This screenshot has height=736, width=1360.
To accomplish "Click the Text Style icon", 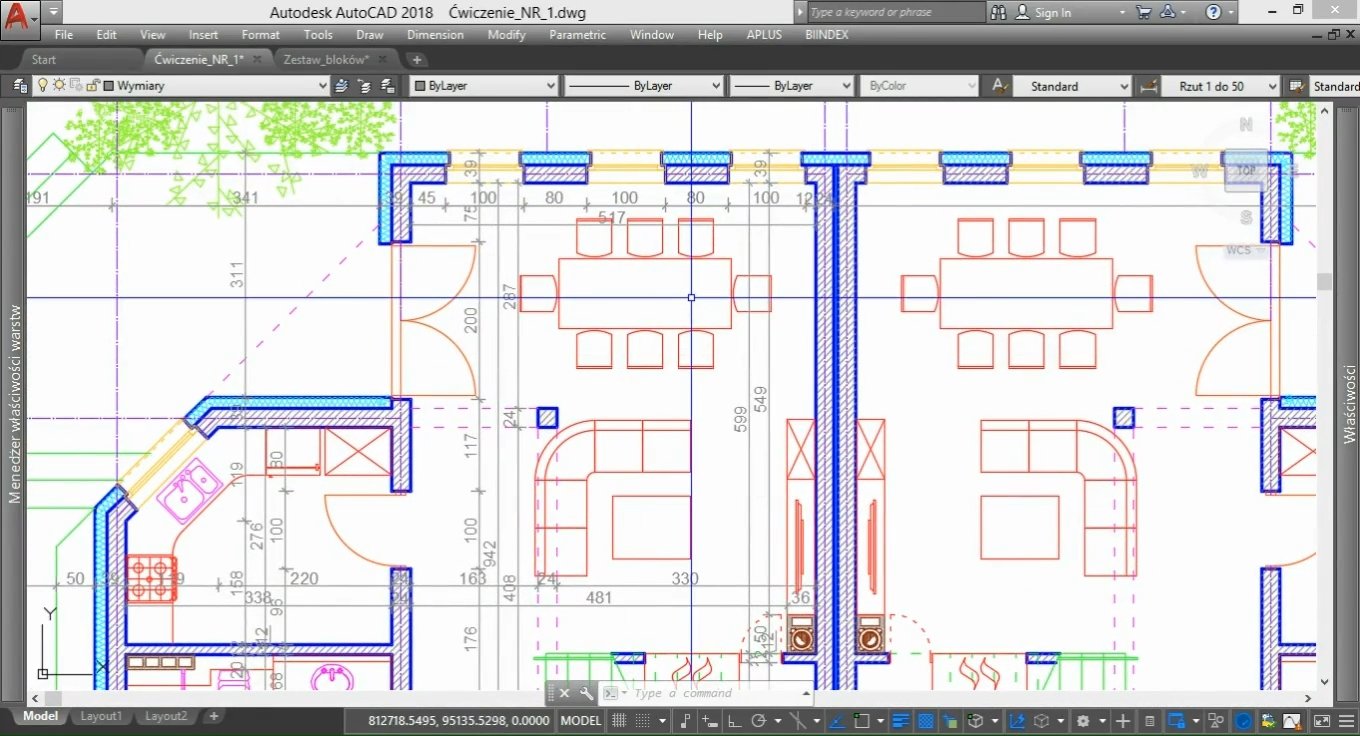I will pos(998,86).
